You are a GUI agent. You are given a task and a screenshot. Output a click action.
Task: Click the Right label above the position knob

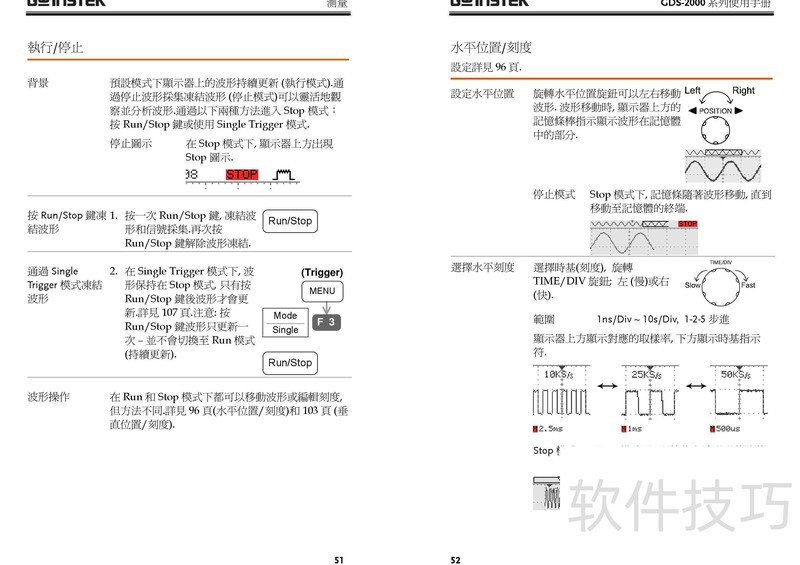pos(743,91)
